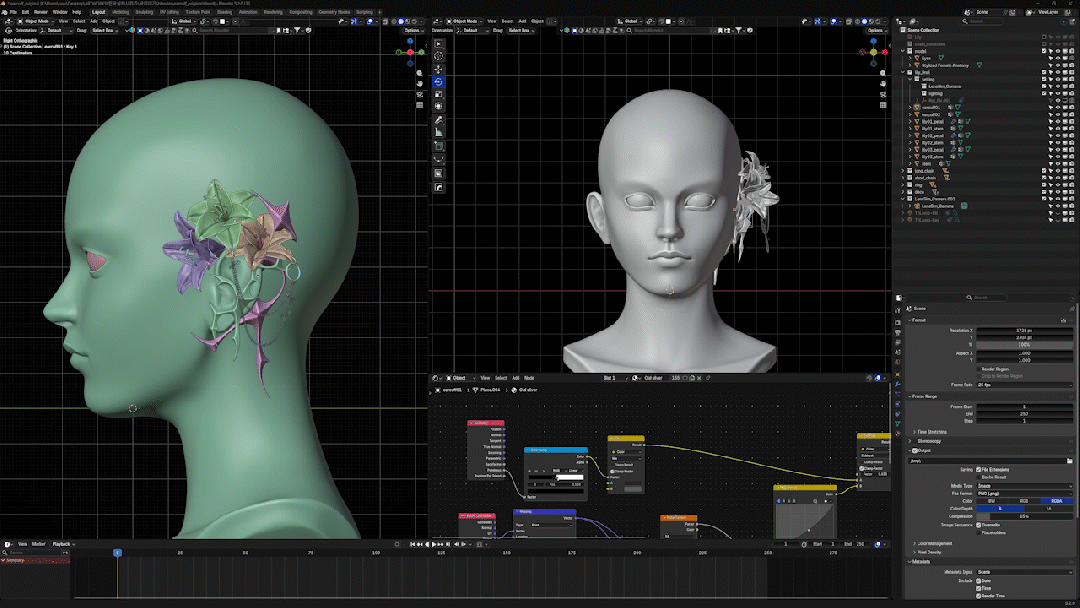
Task: Select the Cursor tool in viewport toolbar
Action: (439, 56)
